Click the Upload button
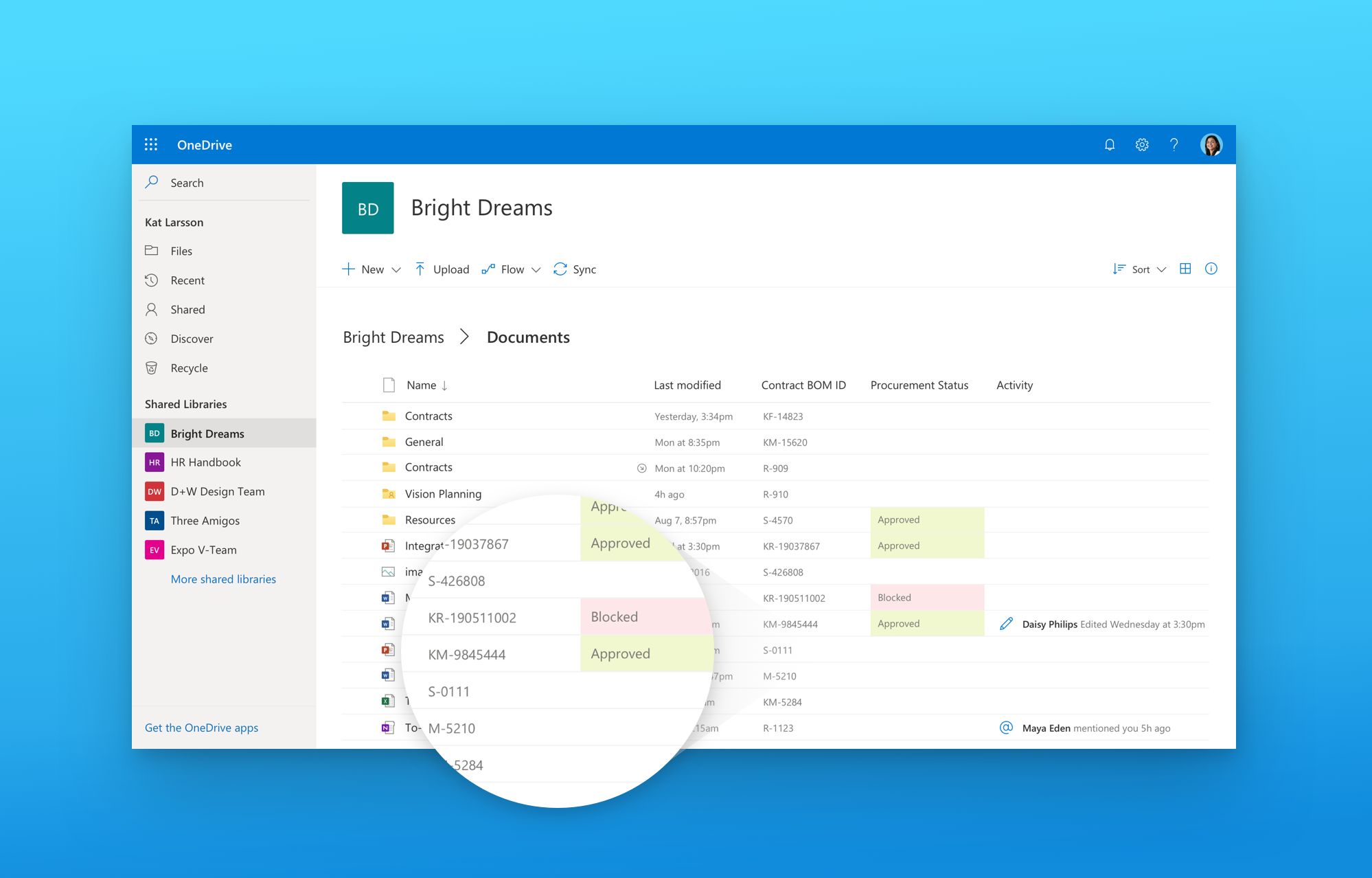Screen dimensions: 1372x878 click(x=442, y=269)
